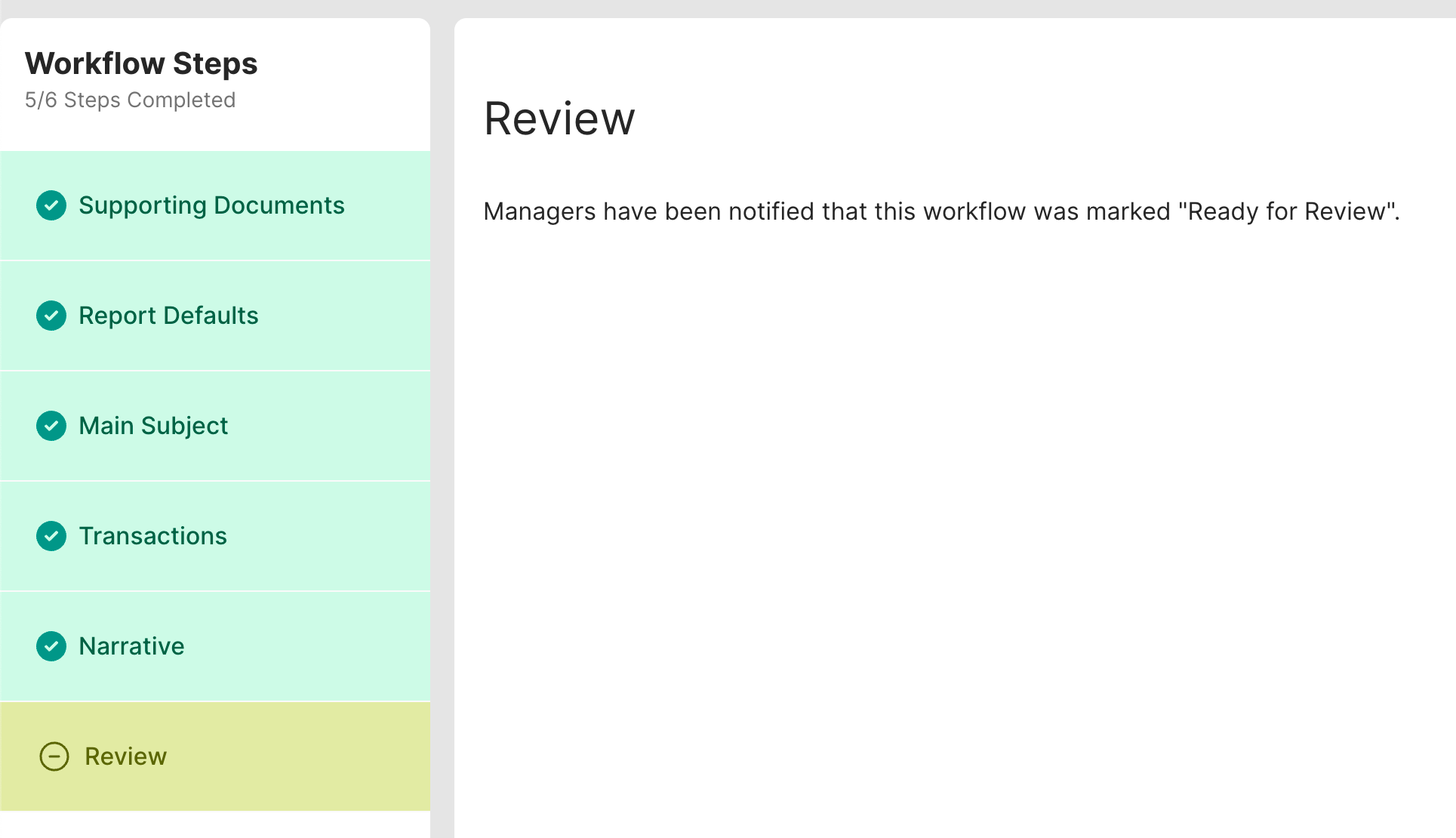
Task: Select the Review step label in sidebar
Action: [125, 756]
